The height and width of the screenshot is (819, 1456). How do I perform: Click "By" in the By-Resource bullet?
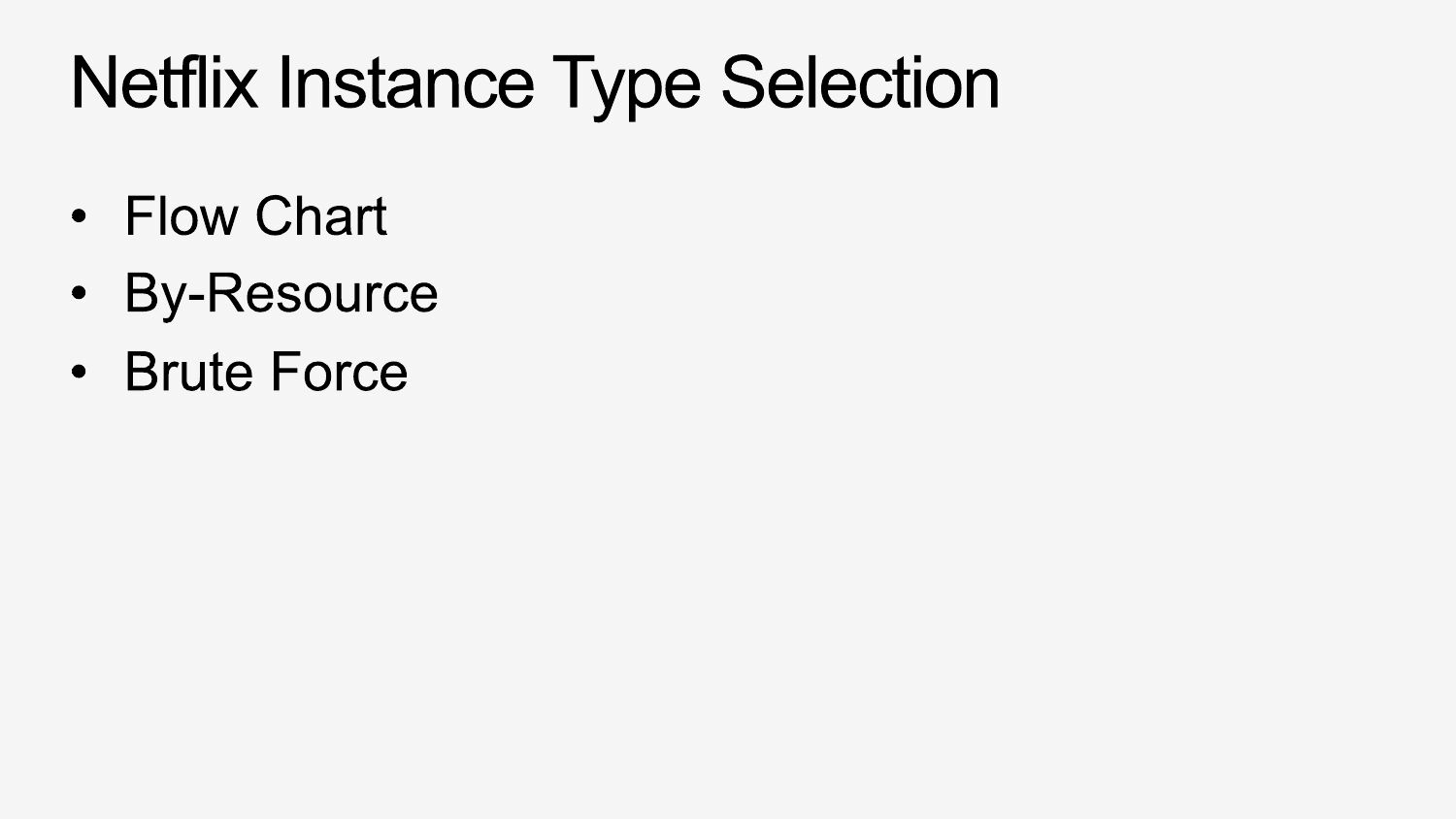click(x=153, y=295)
